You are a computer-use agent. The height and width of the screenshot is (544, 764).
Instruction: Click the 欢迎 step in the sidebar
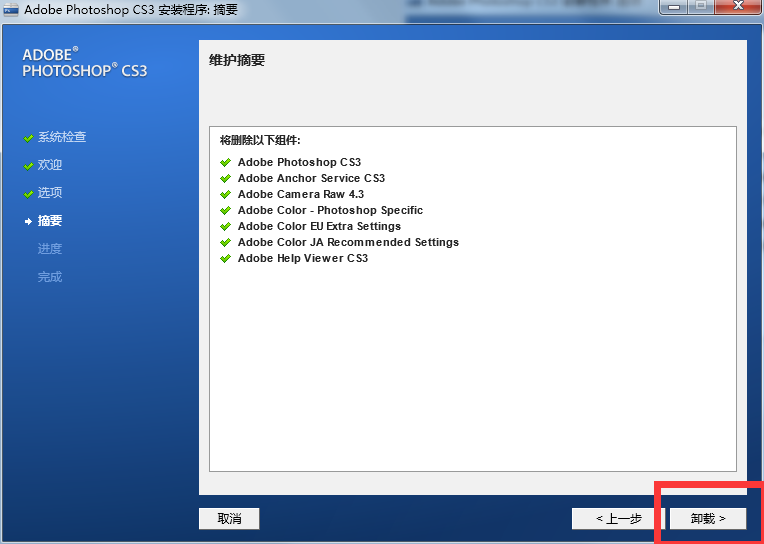pos(50,165)
